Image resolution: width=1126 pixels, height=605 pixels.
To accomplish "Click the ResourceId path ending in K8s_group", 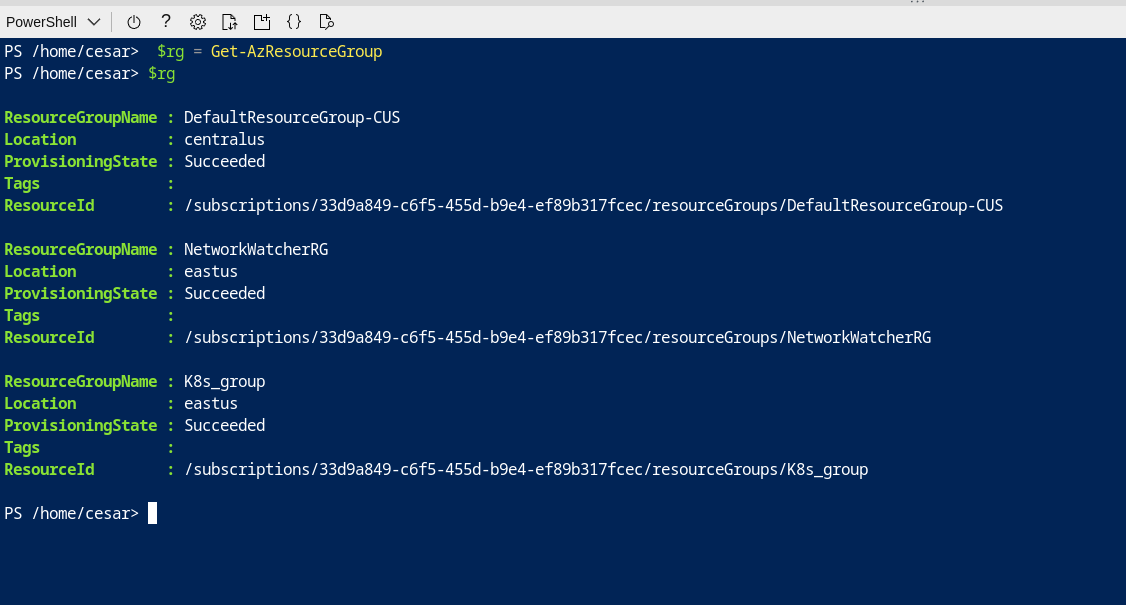I will click(x=526, y=469).
